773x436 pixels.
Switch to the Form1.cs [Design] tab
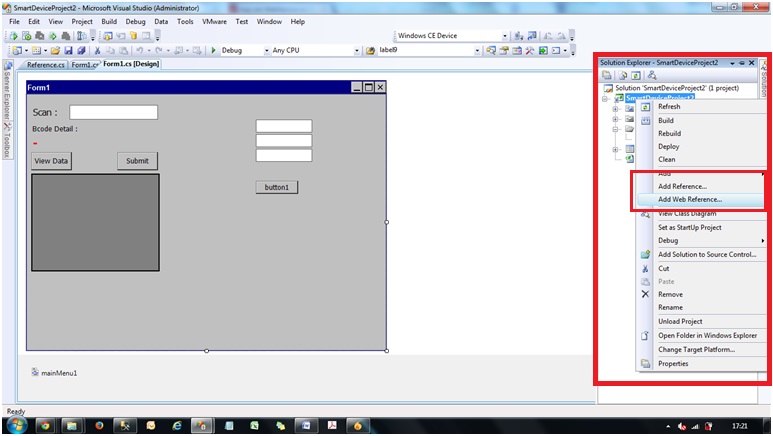[x=131, y=64]
